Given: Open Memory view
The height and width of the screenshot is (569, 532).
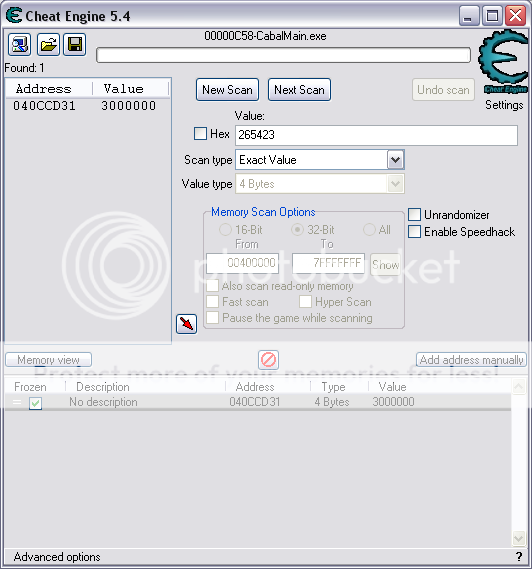Looking at the screenshot, I should point(48,360).
